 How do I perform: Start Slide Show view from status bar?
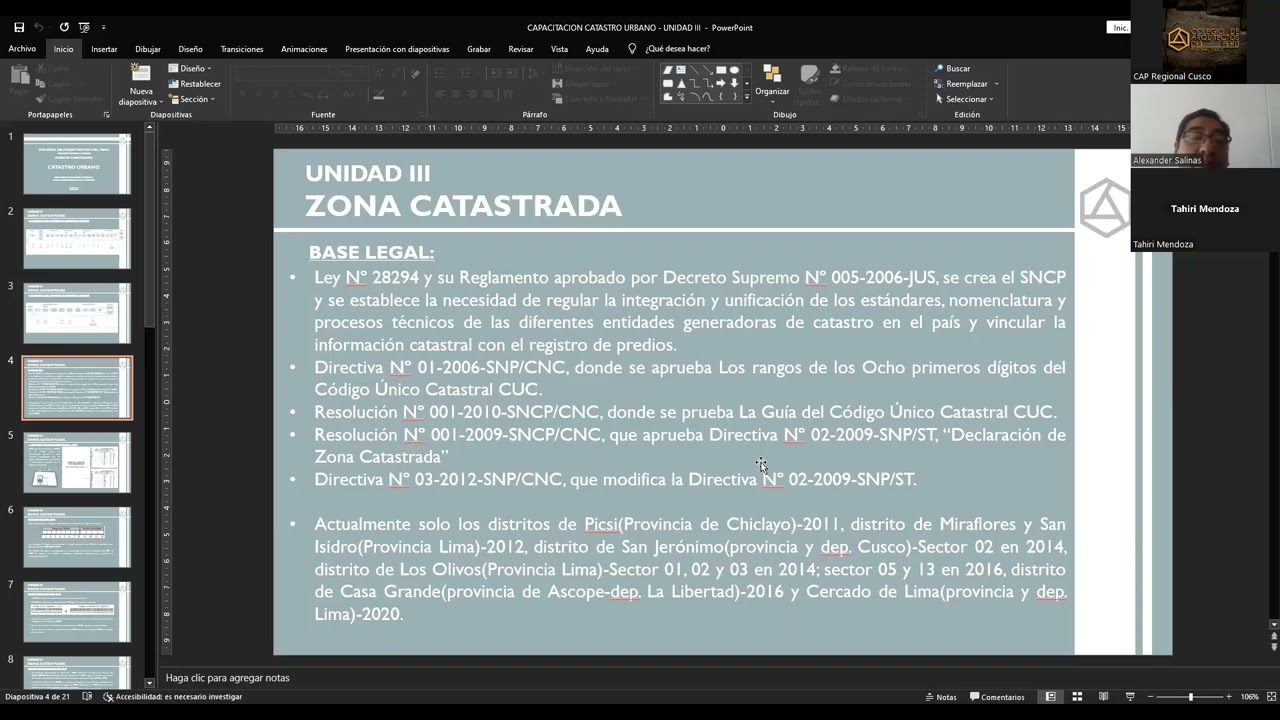point(1130,697)
